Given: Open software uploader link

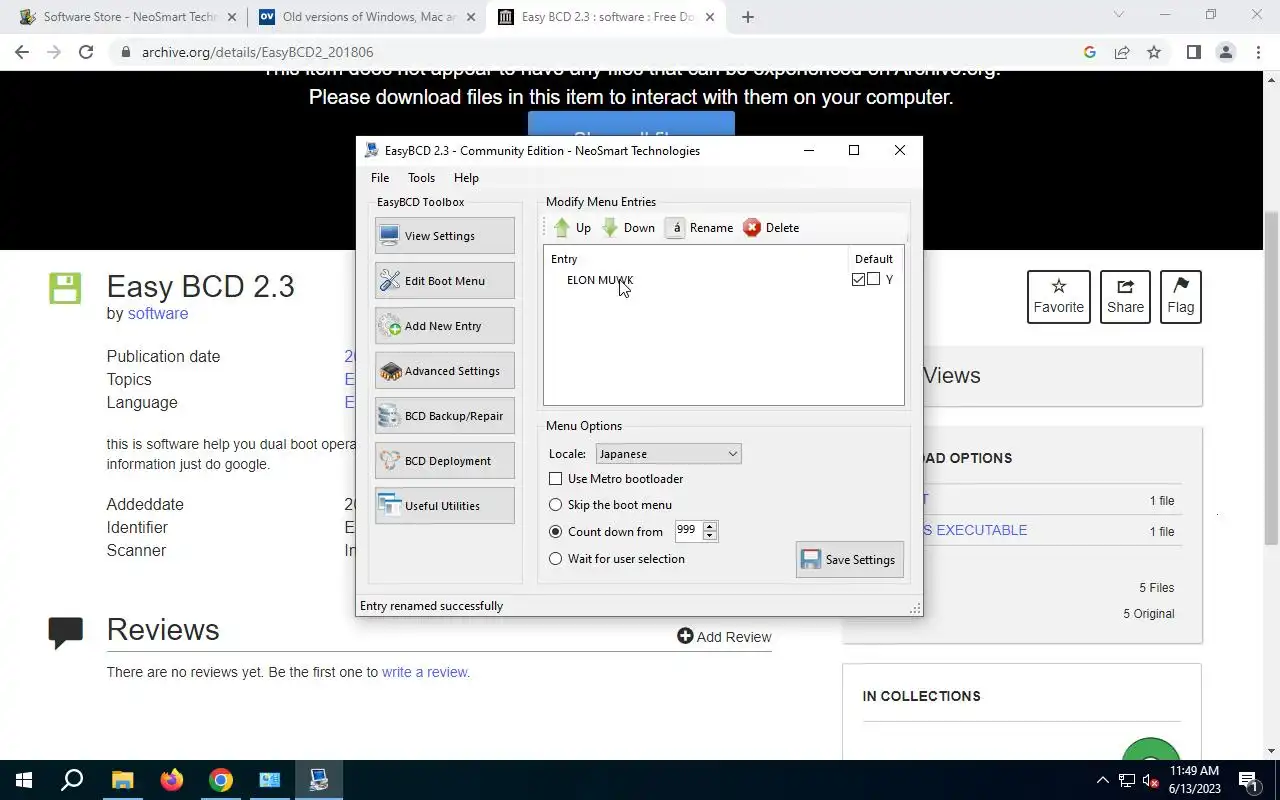Looking at the screenshot, I should pyautogui.click(x=158, y=314).
